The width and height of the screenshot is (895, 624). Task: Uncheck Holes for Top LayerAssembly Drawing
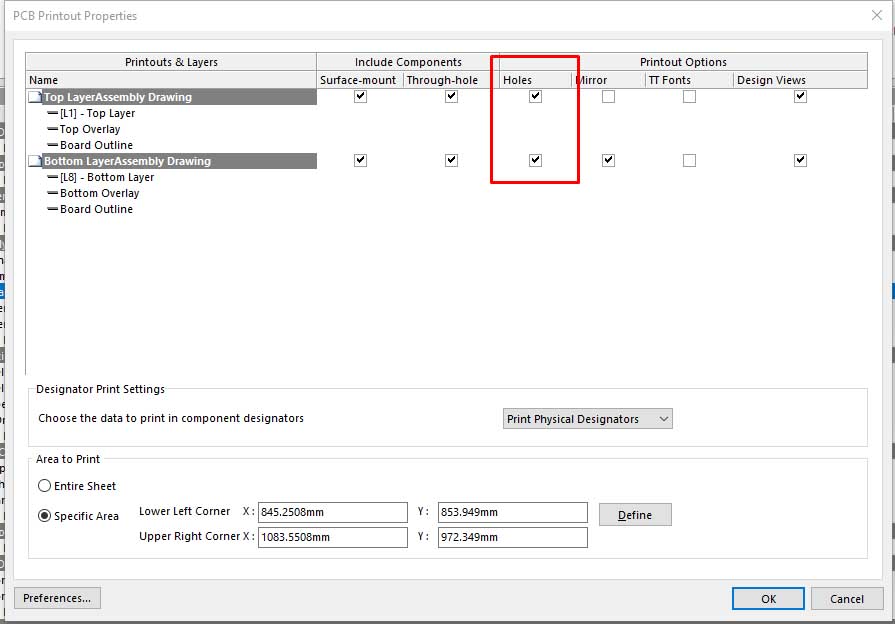pyautogui.click(x=535, y=97)
